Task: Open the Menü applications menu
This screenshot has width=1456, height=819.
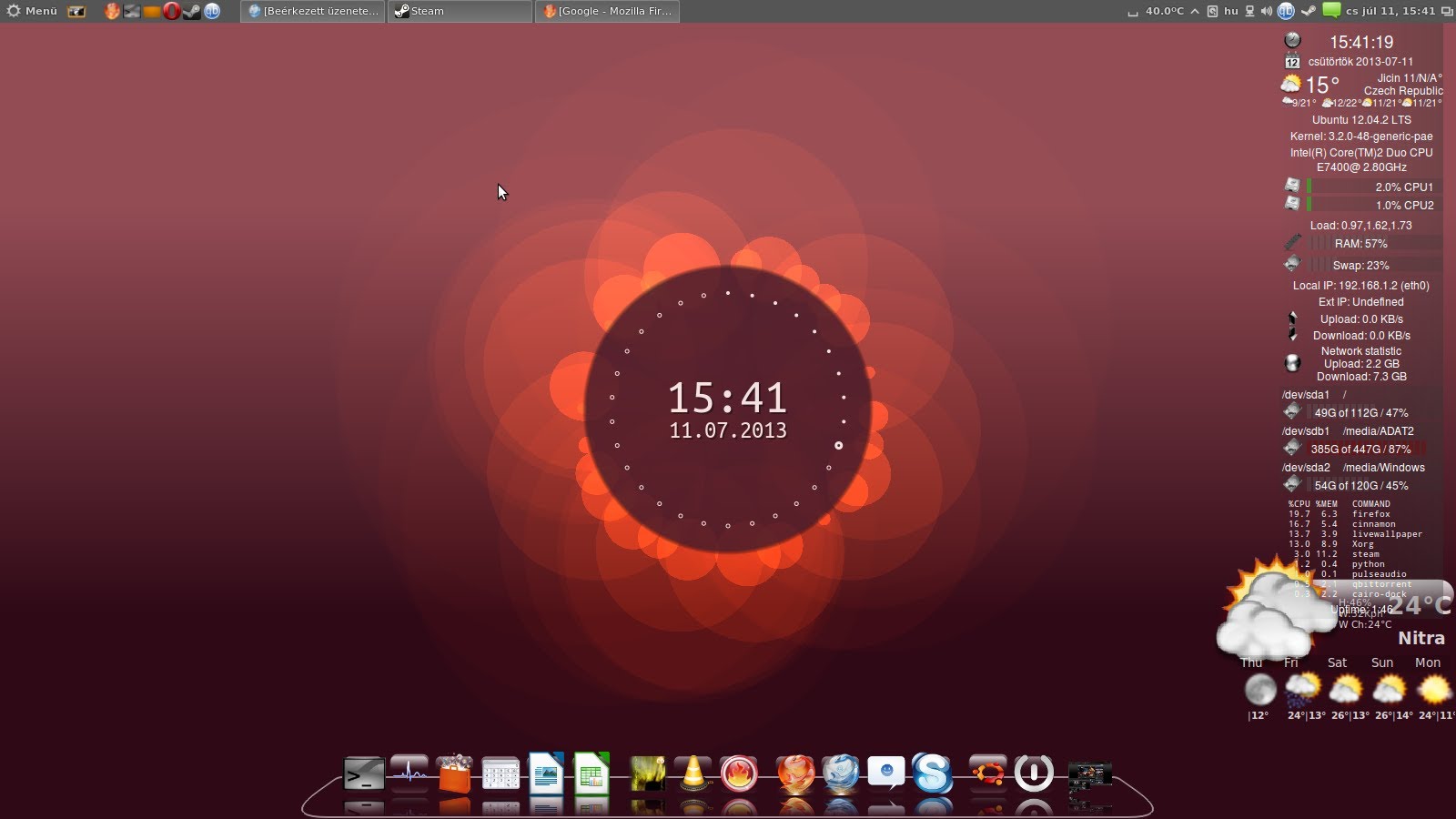Action: (33, 11)
